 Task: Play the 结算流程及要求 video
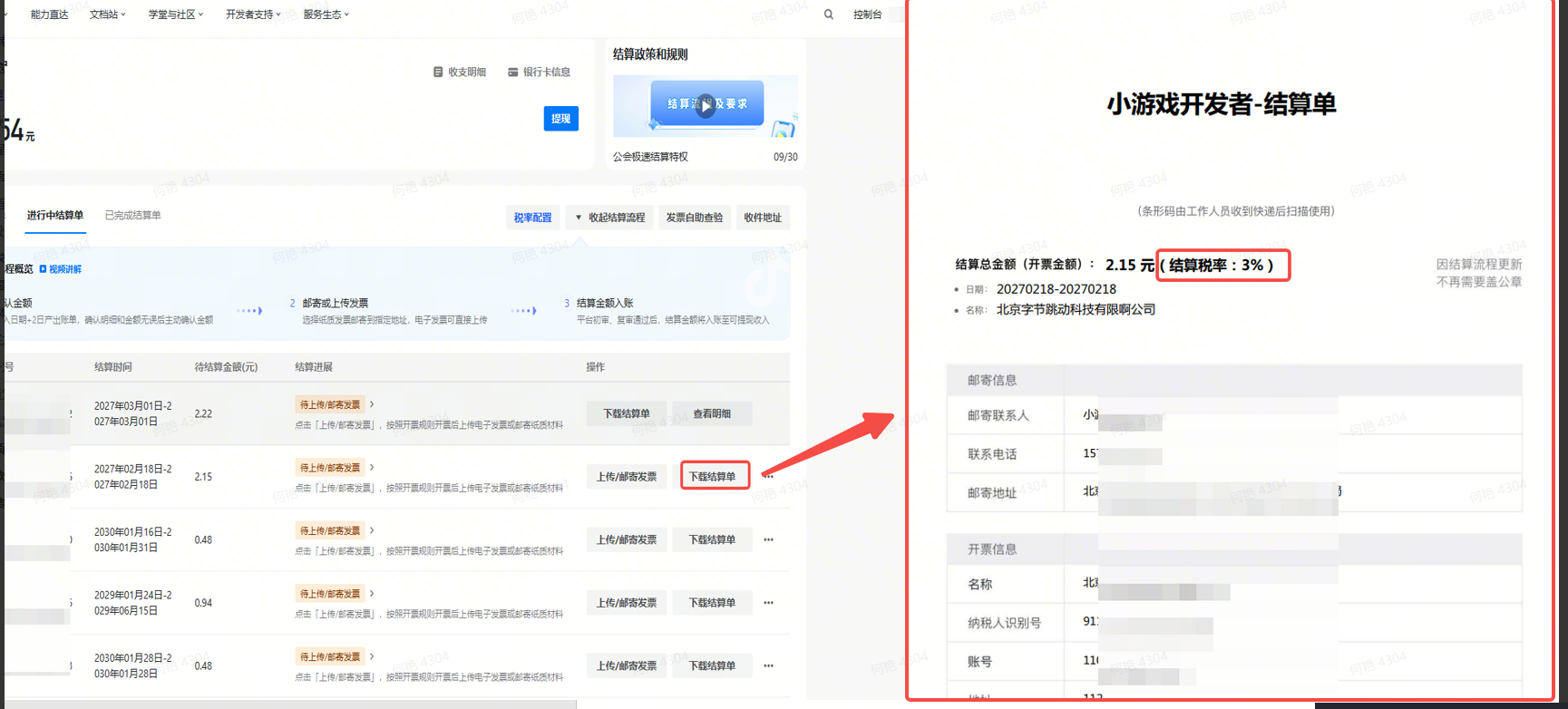point(706,105)
